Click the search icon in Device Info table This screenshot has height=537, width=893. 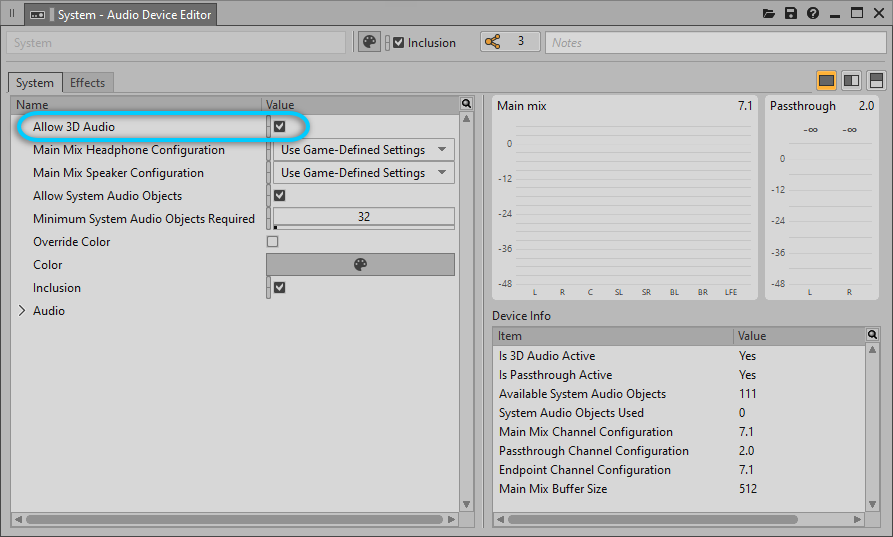(x=873, y=335)
